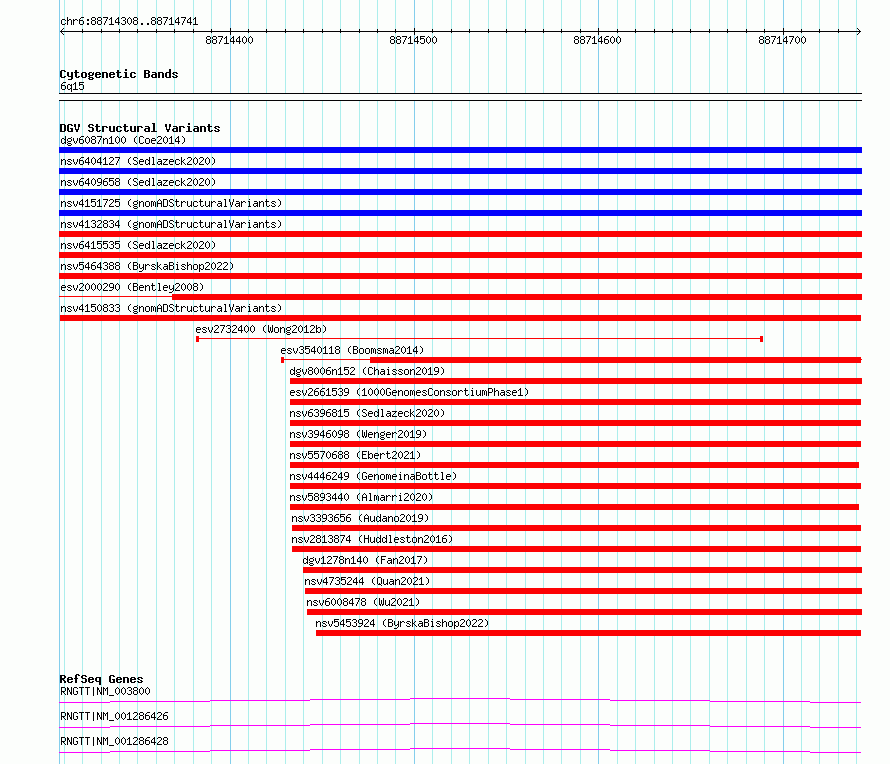Select nsv6415535 (Sedlazeck2020) label
Image resolution: width=890 pixels, height=764 pixels.
[138, 245]
